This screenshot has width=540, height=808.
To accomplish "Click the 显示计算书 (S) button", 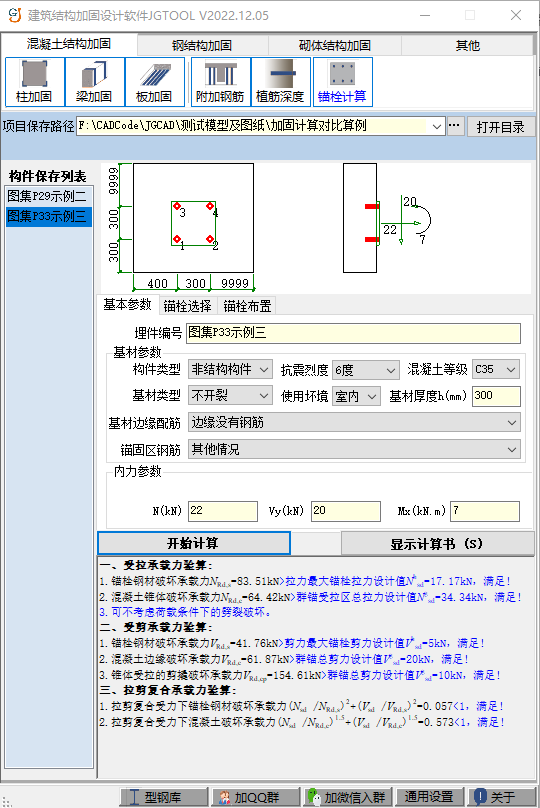I will coord(437,544).
